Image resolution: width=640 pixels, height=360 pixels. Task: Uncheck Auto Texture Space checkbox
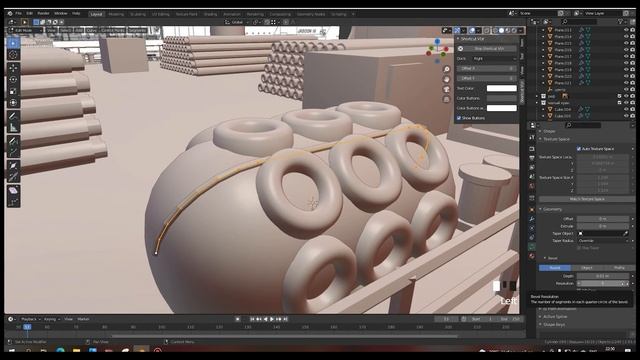pos(579,149)
